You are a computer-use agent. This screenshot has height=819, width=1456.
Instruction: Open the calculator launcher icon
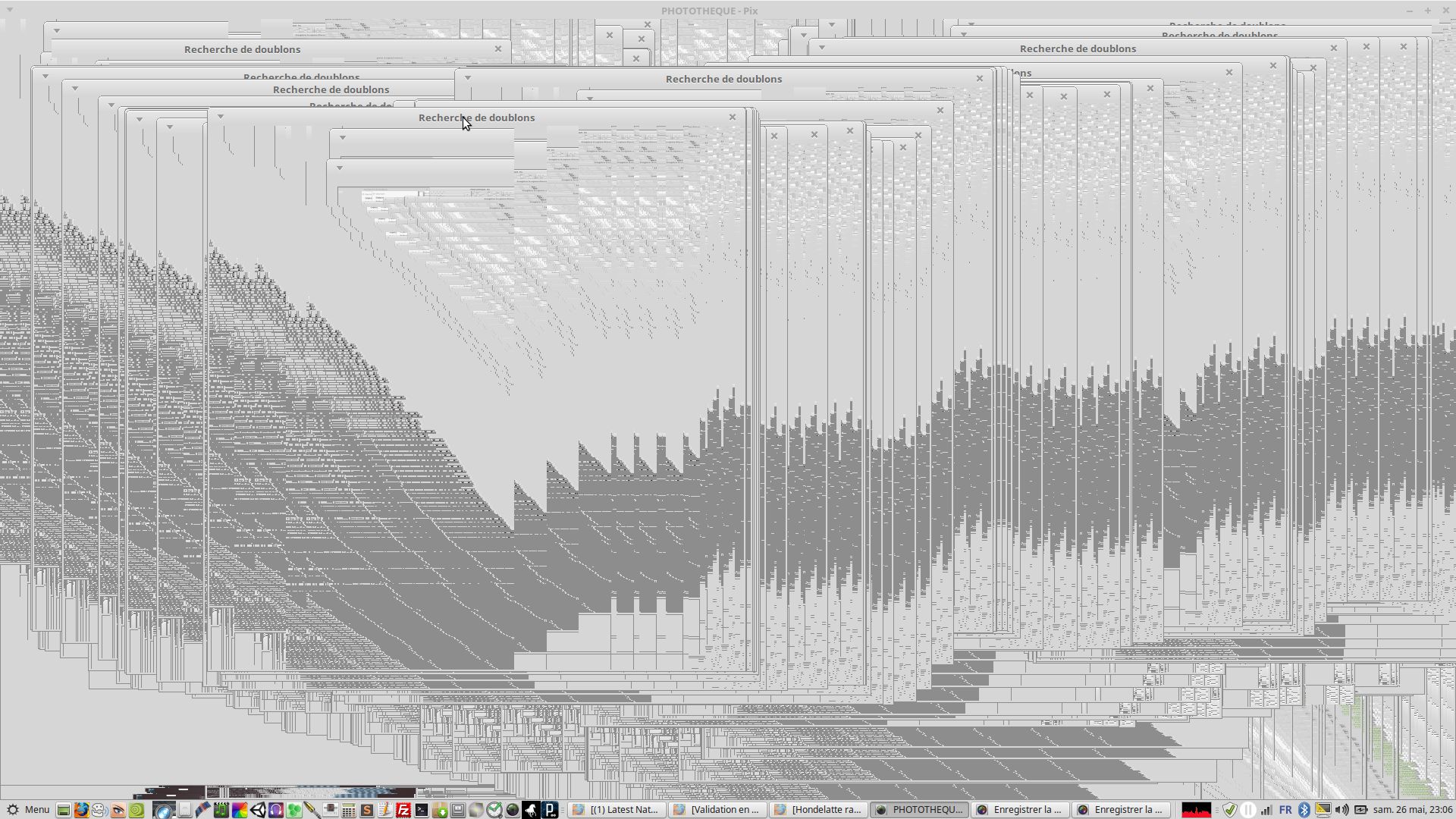pos(348,810)
